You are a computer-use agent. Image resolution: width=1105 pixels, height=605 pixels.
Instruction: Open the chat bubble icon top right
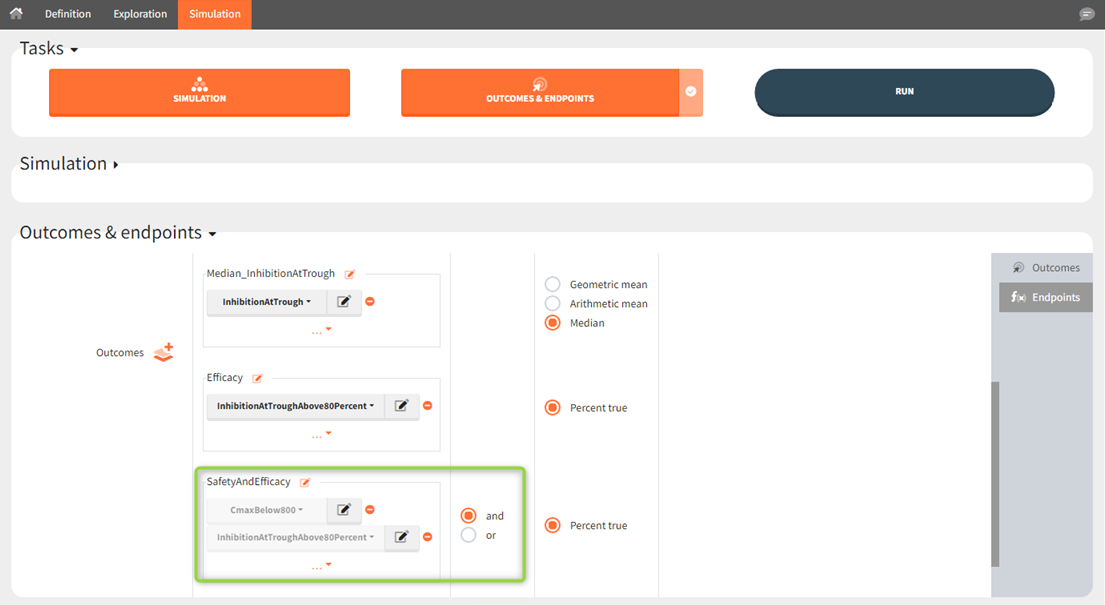click(1086, 14)
